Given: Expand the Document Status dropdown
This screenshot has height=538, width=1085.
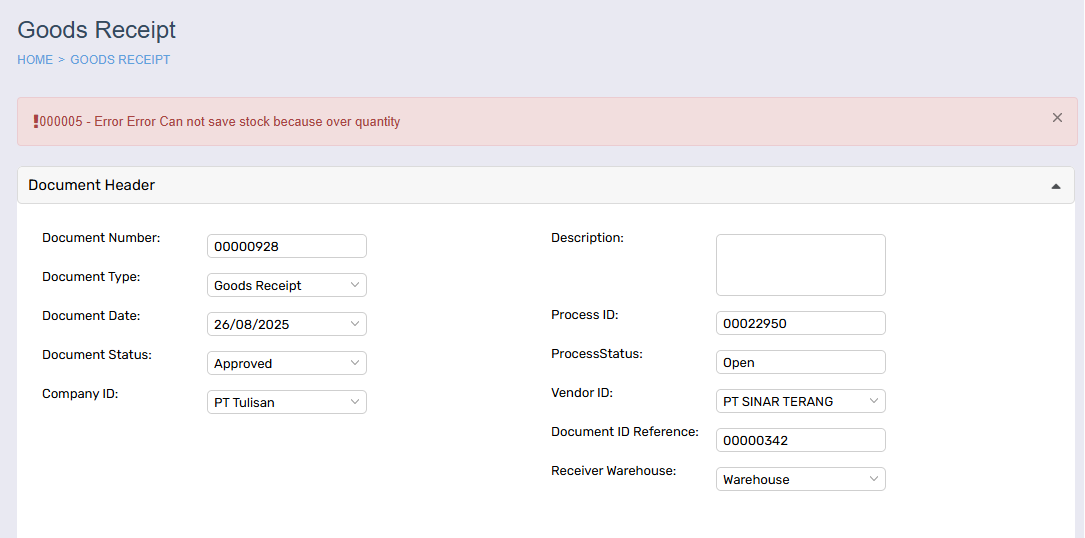Looking at the screenshot, I should point(286,364).
